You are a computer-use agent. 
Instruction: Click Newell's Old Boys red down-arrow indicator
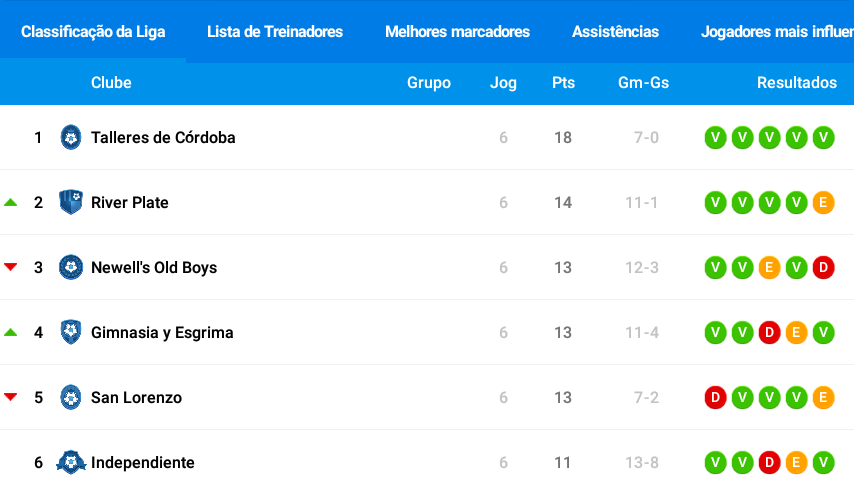tap(11, 267)
